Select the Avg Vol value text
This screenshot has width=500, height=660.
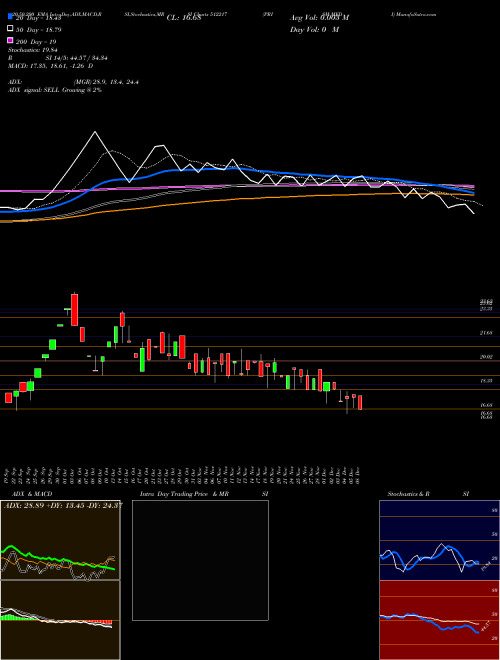click(319, 18)
